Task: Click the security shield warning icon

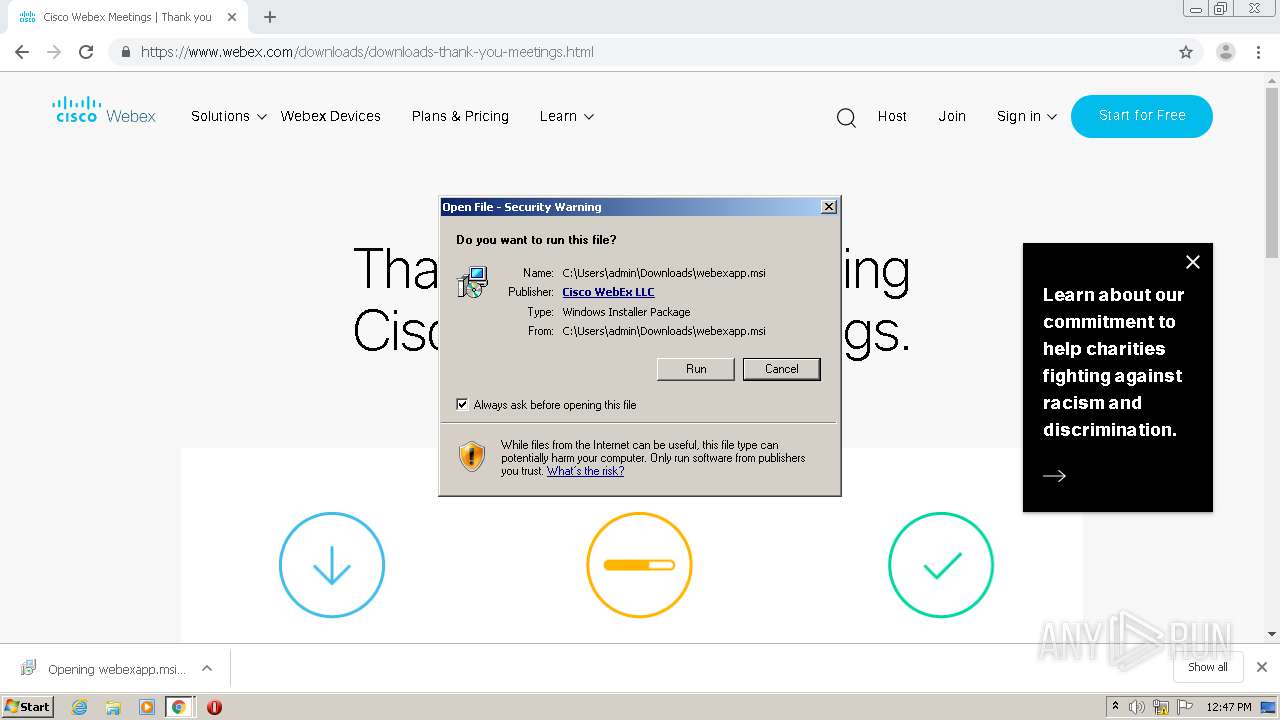Action: (472, 456)
